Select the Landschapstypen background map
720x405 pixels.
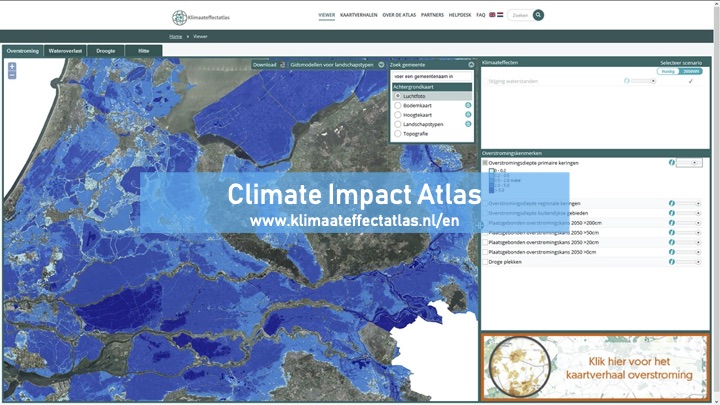click(398, 124)
